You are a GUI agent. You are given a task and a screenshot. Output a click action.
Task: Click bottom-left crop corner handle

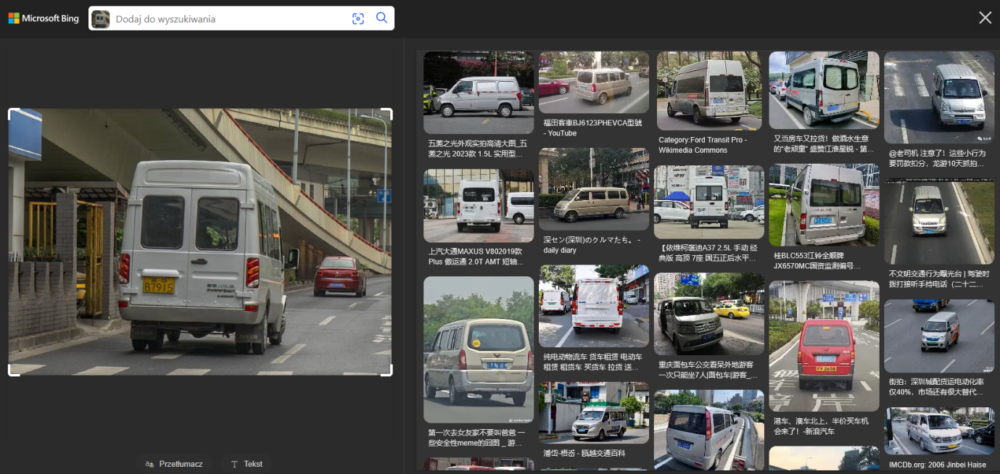11,373
